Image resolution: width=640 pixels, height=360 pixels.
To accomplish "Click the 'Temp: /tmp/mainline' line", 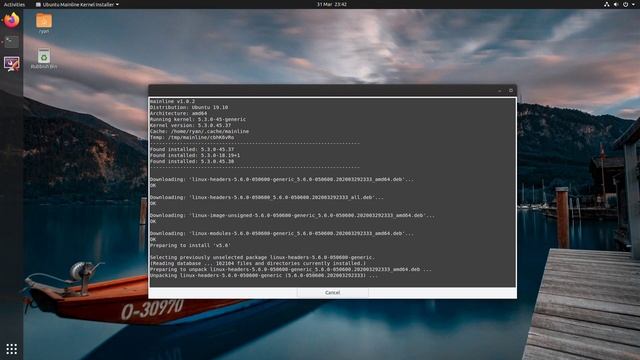I will 192,138.
